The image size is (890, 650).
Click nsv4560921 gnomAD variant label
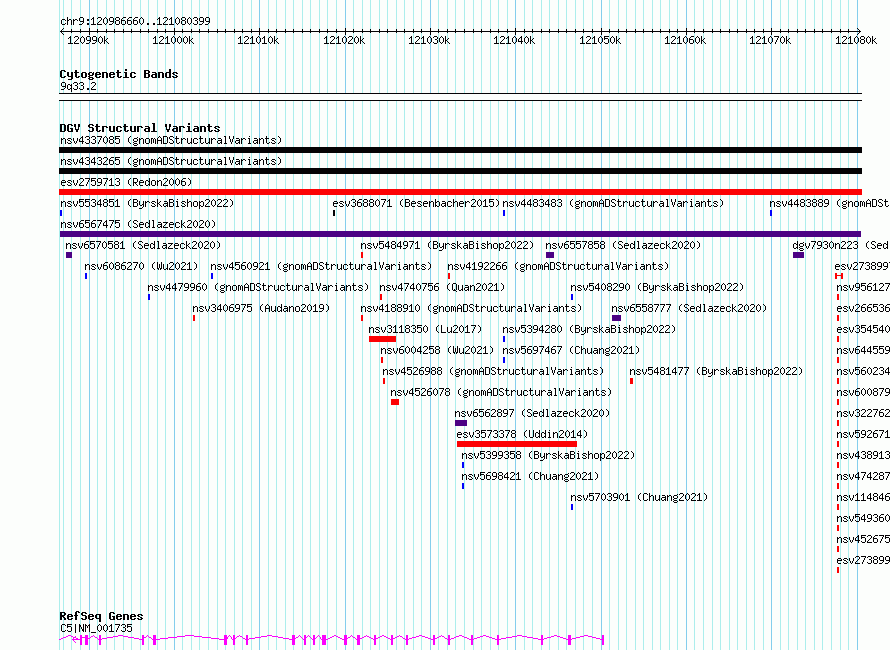321,266
